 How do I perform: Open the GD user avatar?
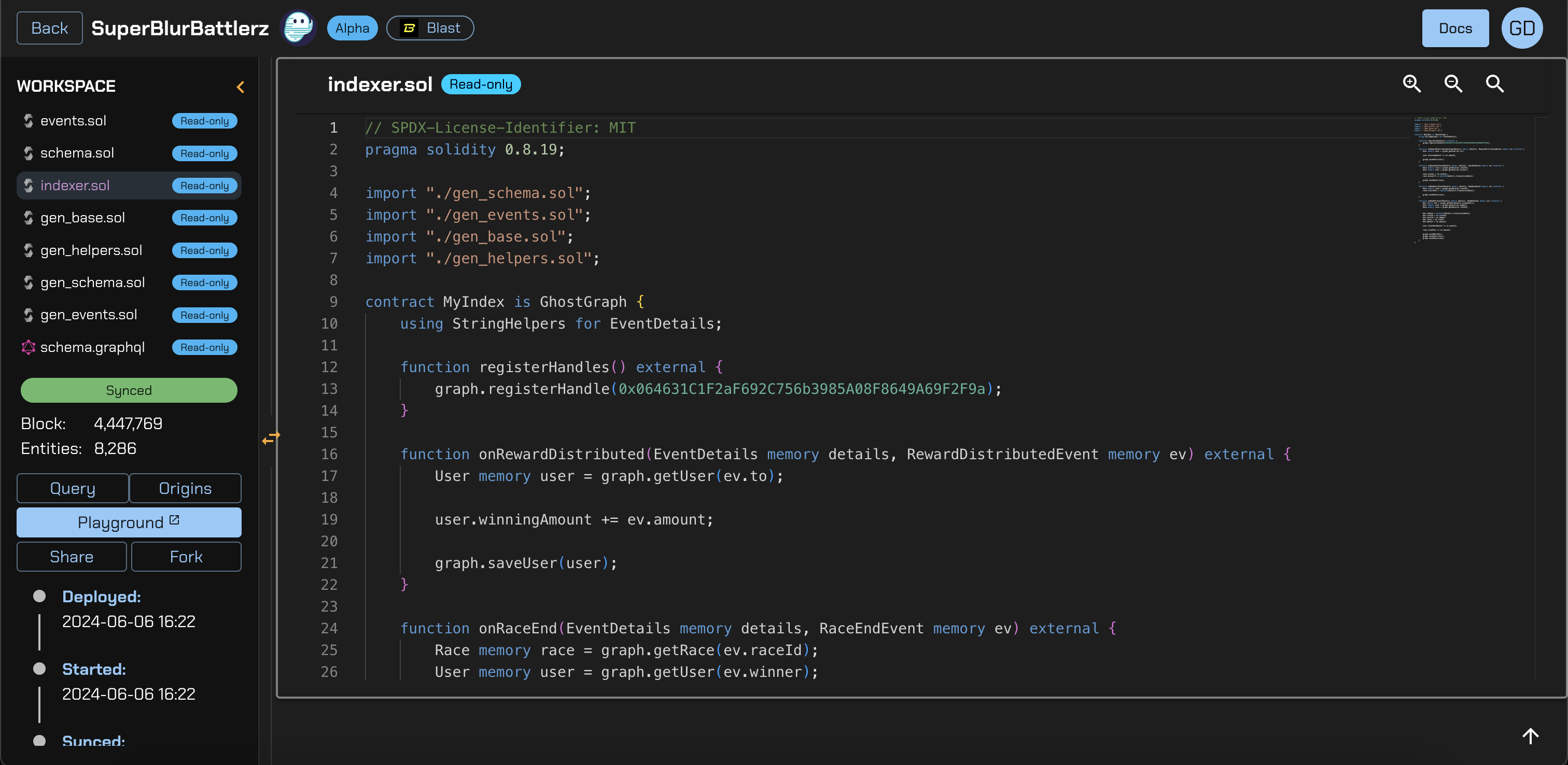pos(1521,28)
